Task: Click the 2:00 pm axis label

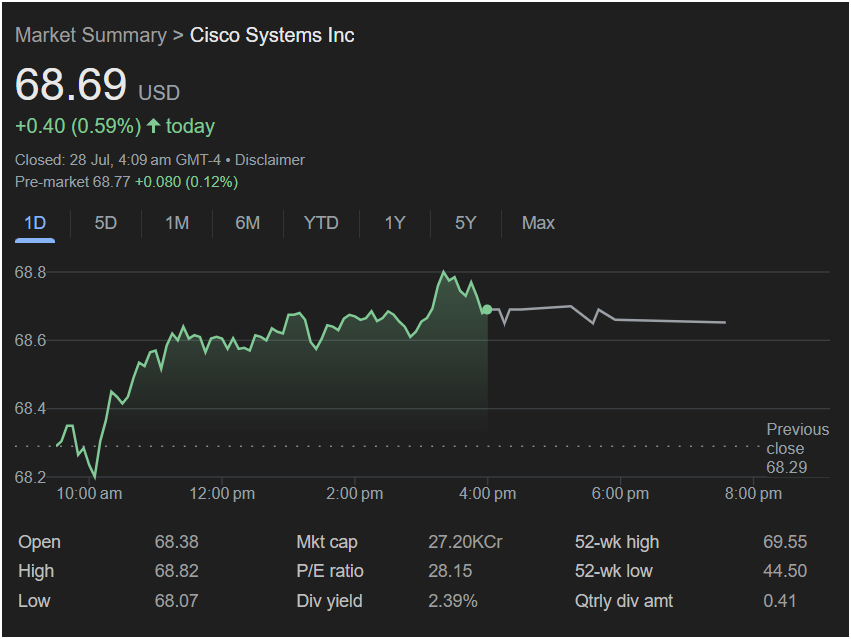Action: pos(354,494)
